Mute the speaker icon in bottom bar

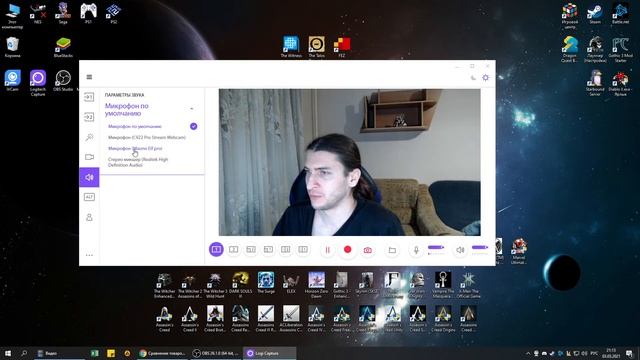click(x=460, y=250)
